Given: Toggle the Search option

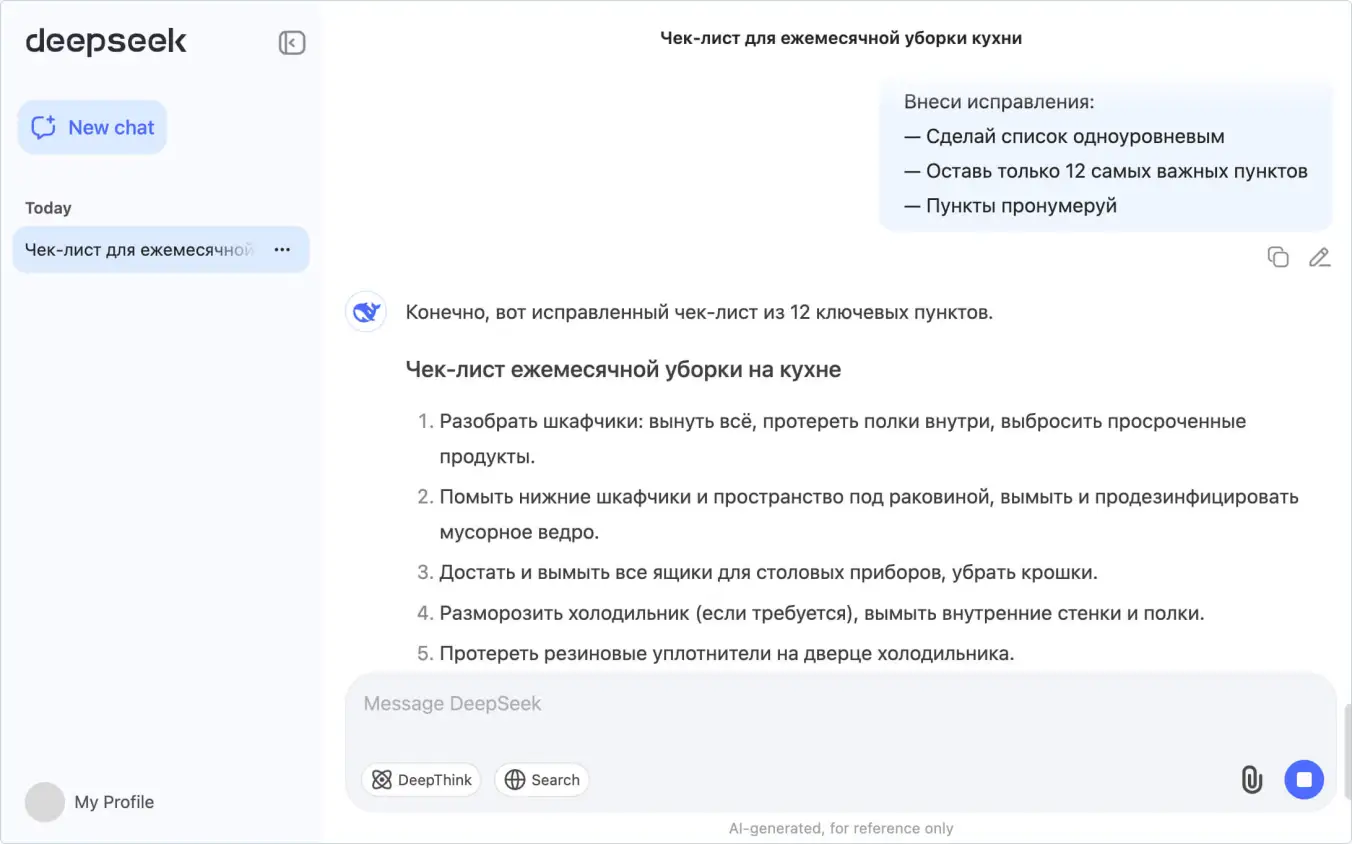Looking at the screenshot, I should click(542, 780).
